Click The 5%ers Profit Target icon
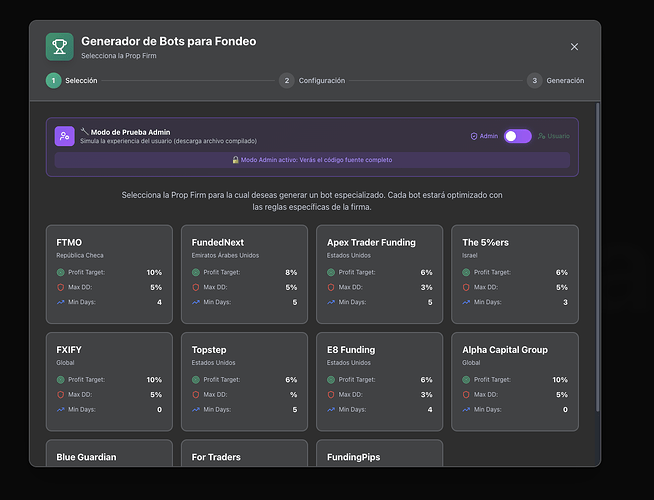 pyautogui.click(x=467, y=272)
